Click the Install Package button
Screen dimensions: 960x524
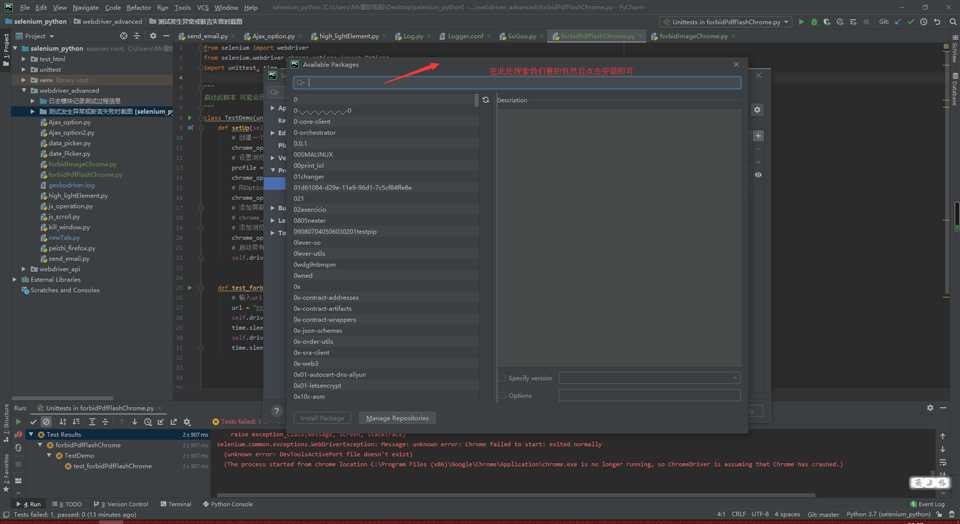pos(323,418)
